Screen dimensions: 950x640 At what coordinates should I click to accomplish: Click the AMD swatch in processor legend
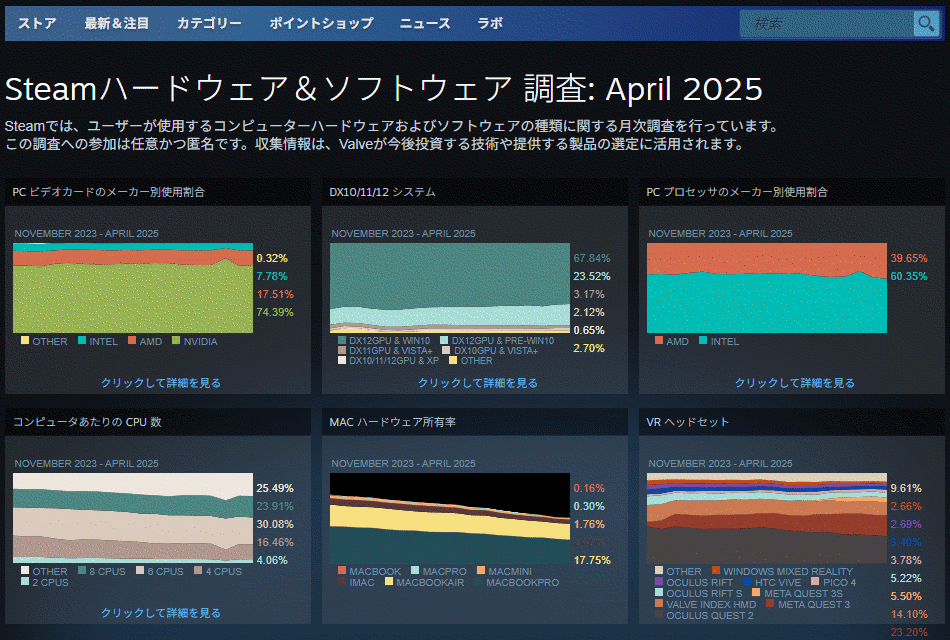(659, 340)
